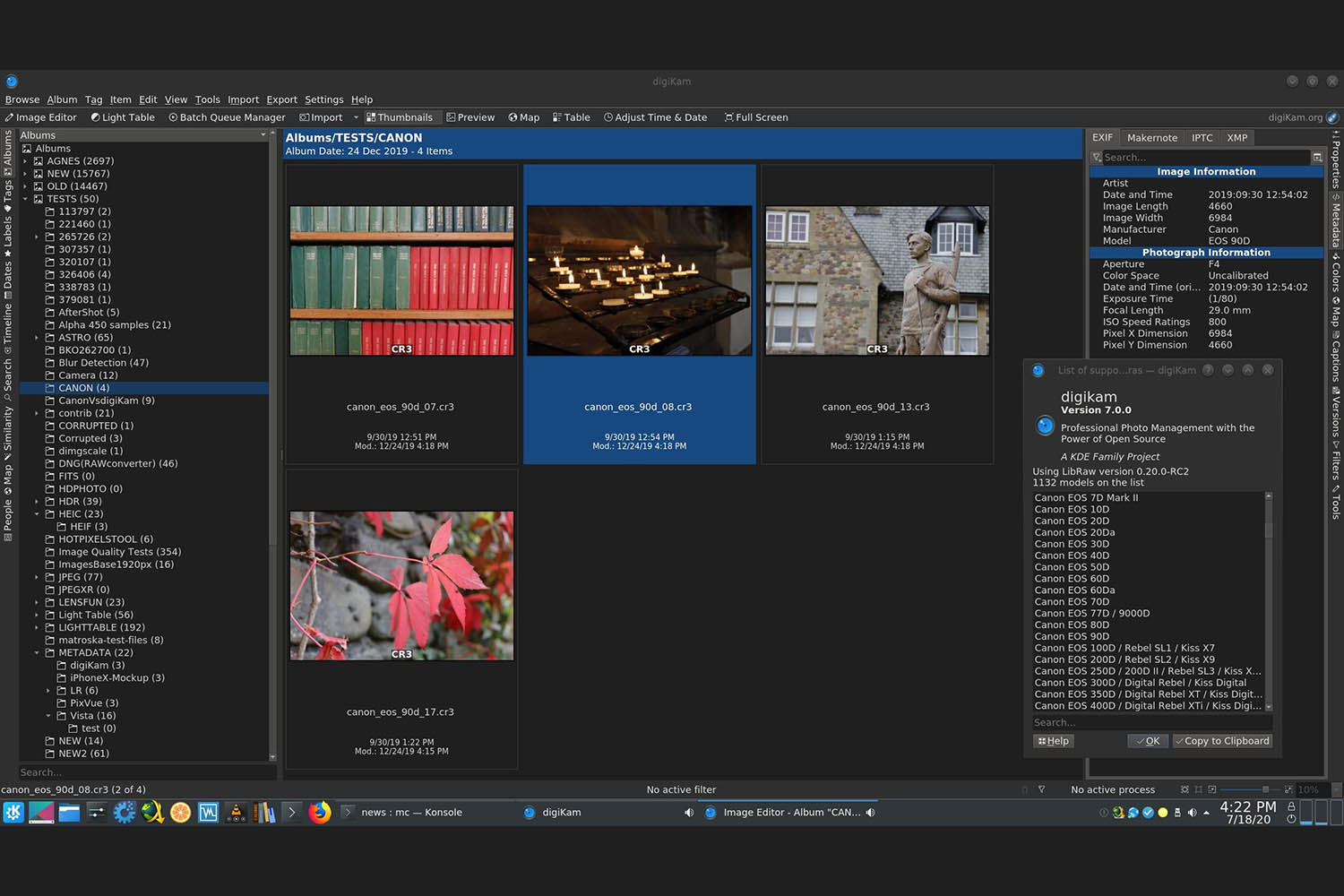1344x896 pixels.
Task: Select the Blur Detection album
Action: (x=103, y=363)
